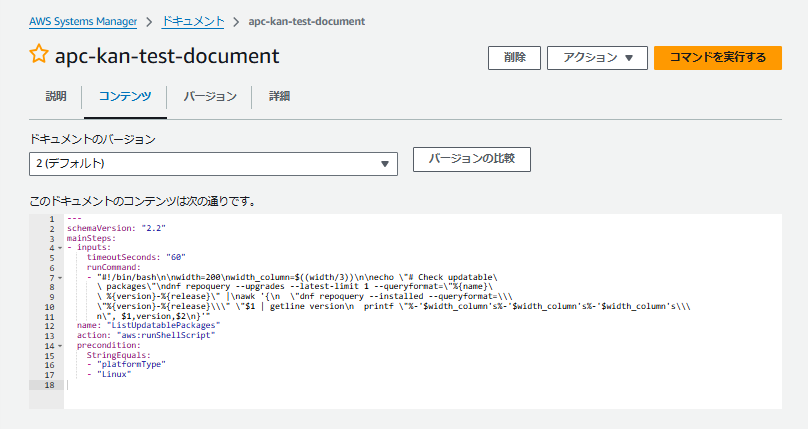Click the schemaVersion: "2.2" line
This screenshot has height=429, width=808.
point(116,228)
